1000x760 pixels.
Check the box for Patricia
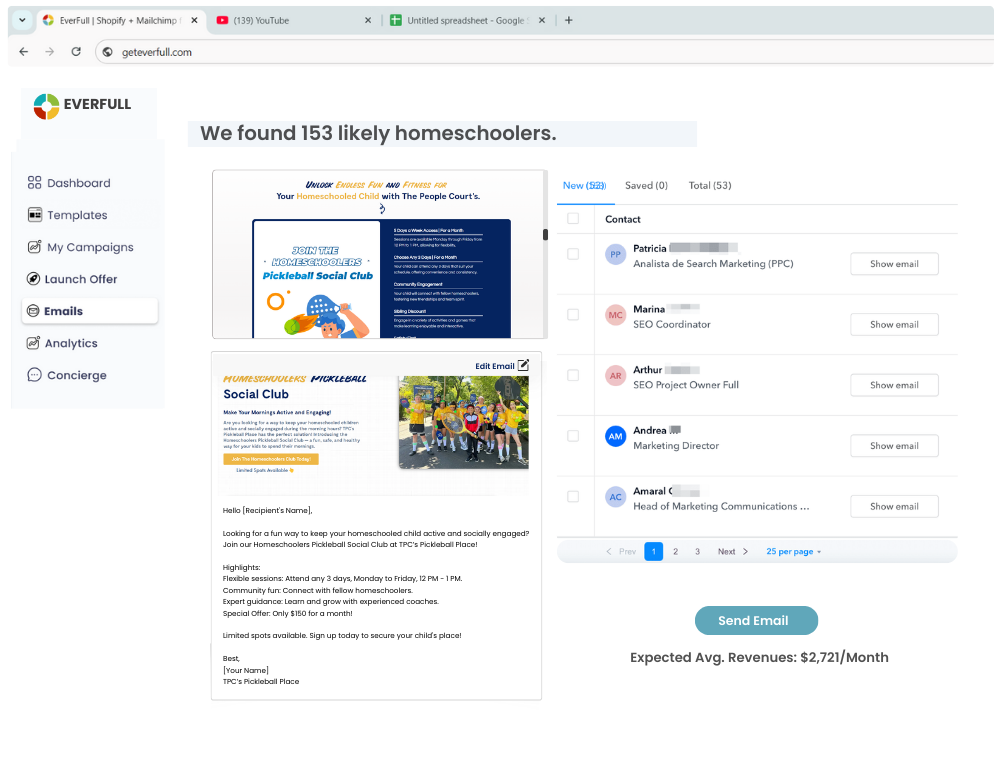[x=573, y=254]
